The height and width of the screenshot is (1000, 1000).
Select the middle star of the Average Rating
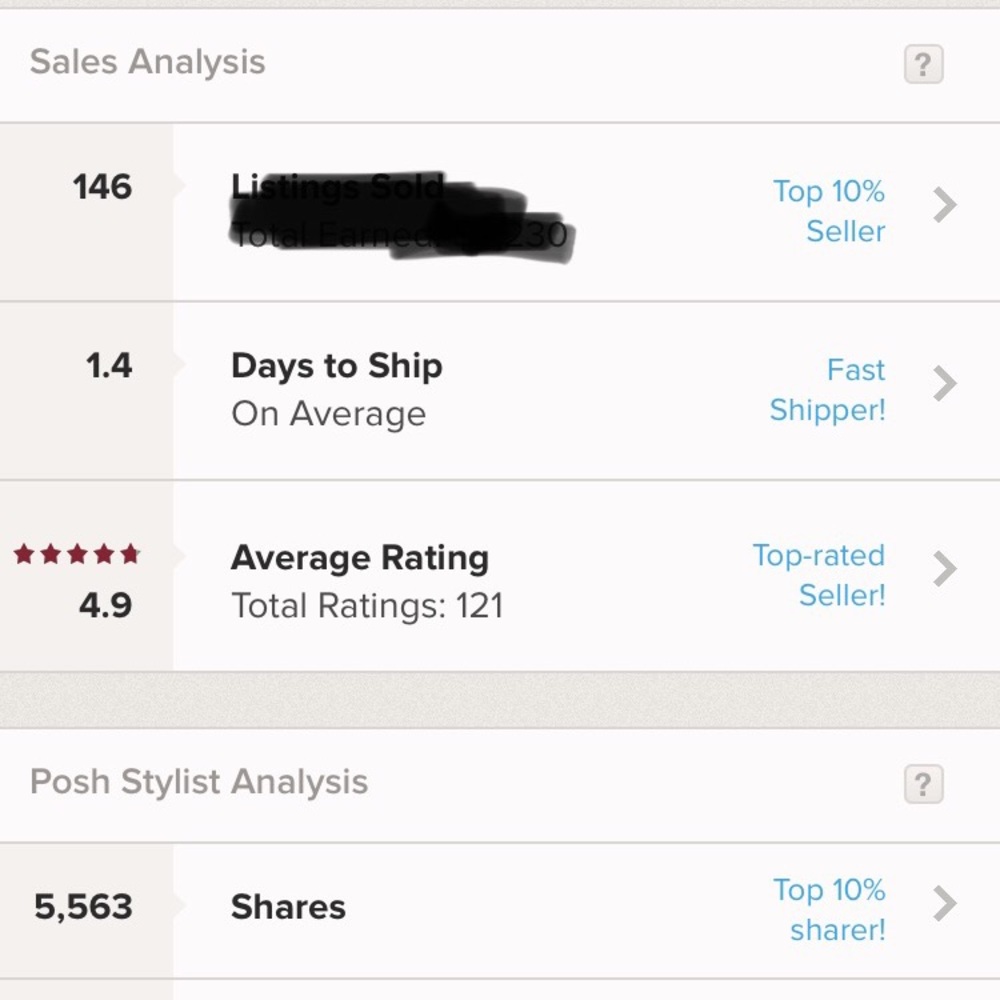pos(76,551)
